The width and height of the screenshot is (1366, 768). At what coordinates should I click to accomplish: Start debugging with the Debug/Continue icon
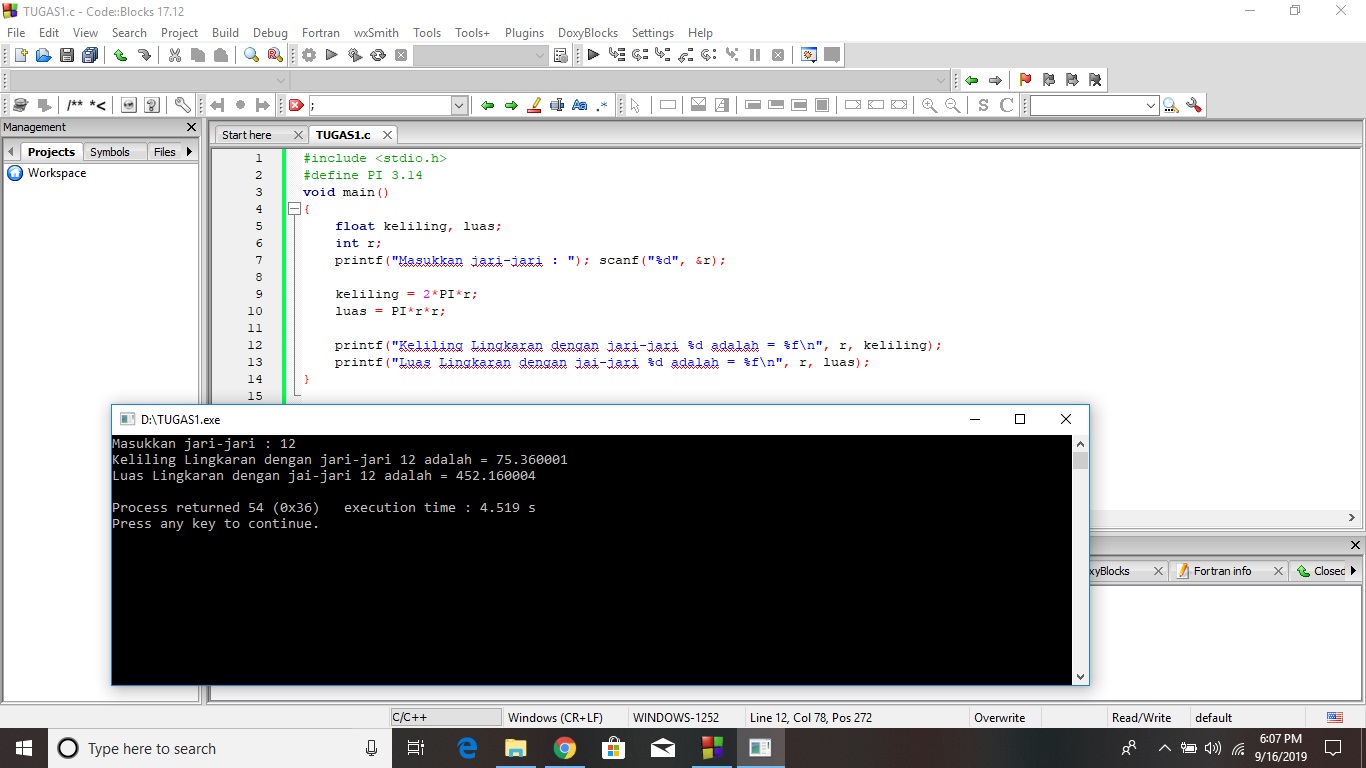(593, 55)
